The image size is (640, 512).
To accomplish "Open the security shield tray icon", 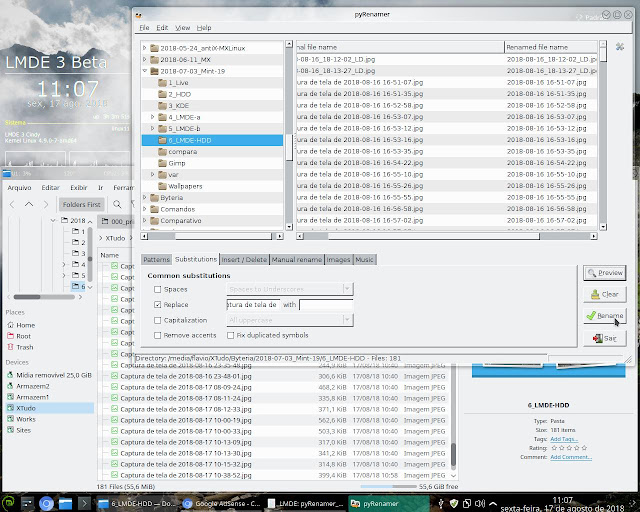I will point(453,503).
